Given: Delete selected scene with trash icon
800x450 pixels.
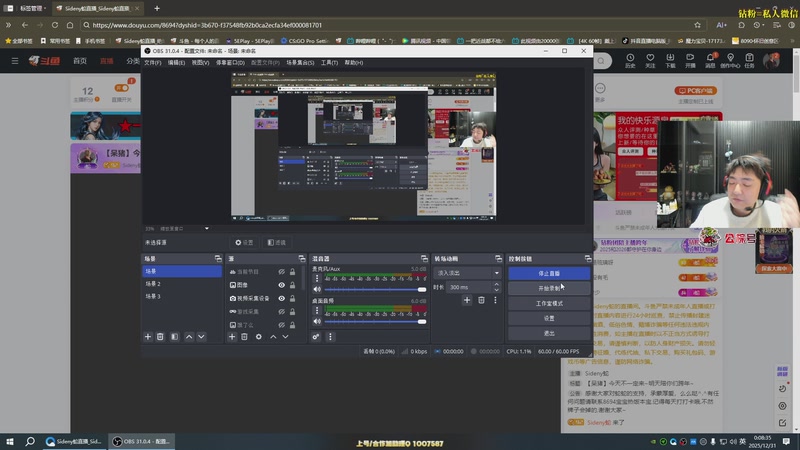Looking at the screenshot, I should (160, 337).
